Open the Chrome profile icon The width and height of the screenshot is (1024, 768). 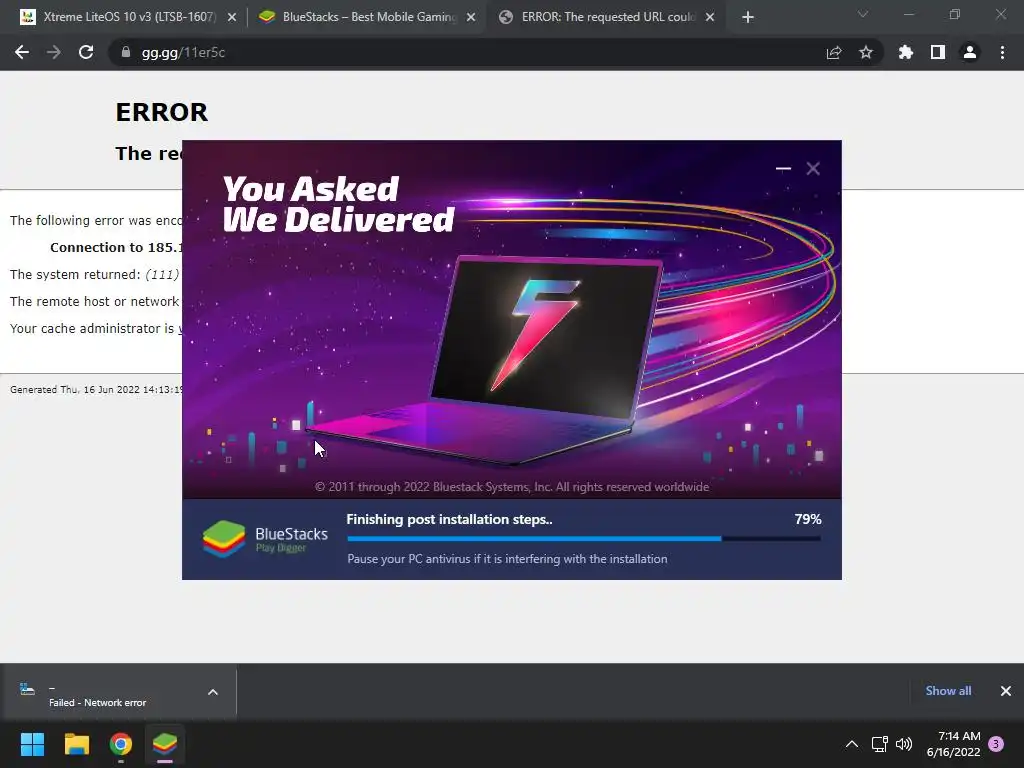970,52
